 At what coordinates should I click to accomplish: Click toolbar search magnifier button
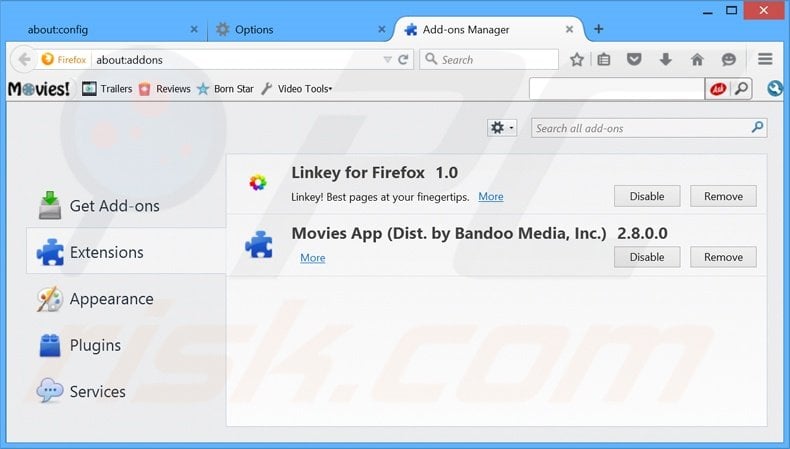741,89
